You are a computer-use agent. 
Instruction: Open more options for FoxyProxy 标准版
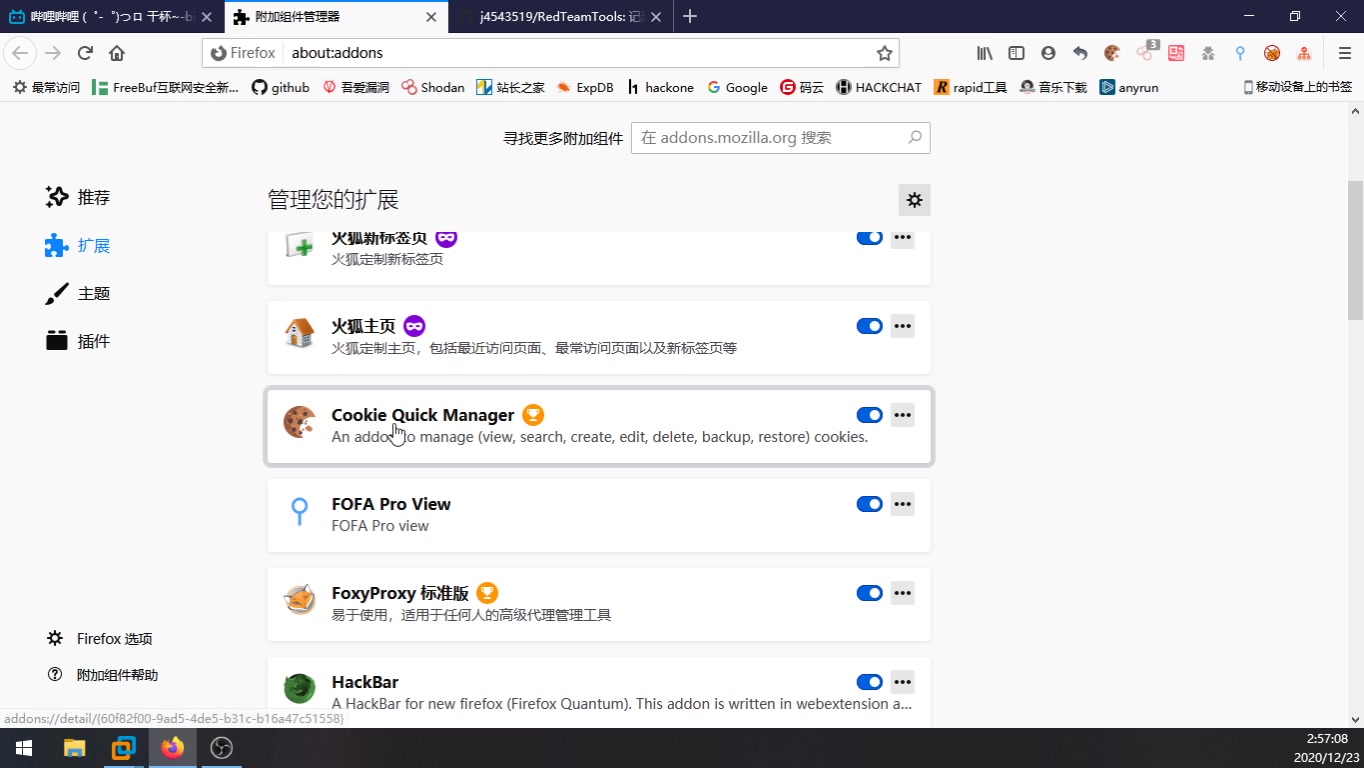[902, 592]
